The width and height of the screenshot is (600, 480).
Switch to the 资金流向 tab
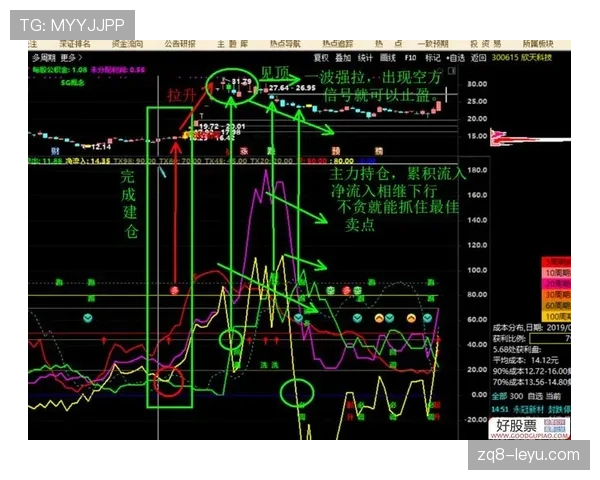[126, 44]
